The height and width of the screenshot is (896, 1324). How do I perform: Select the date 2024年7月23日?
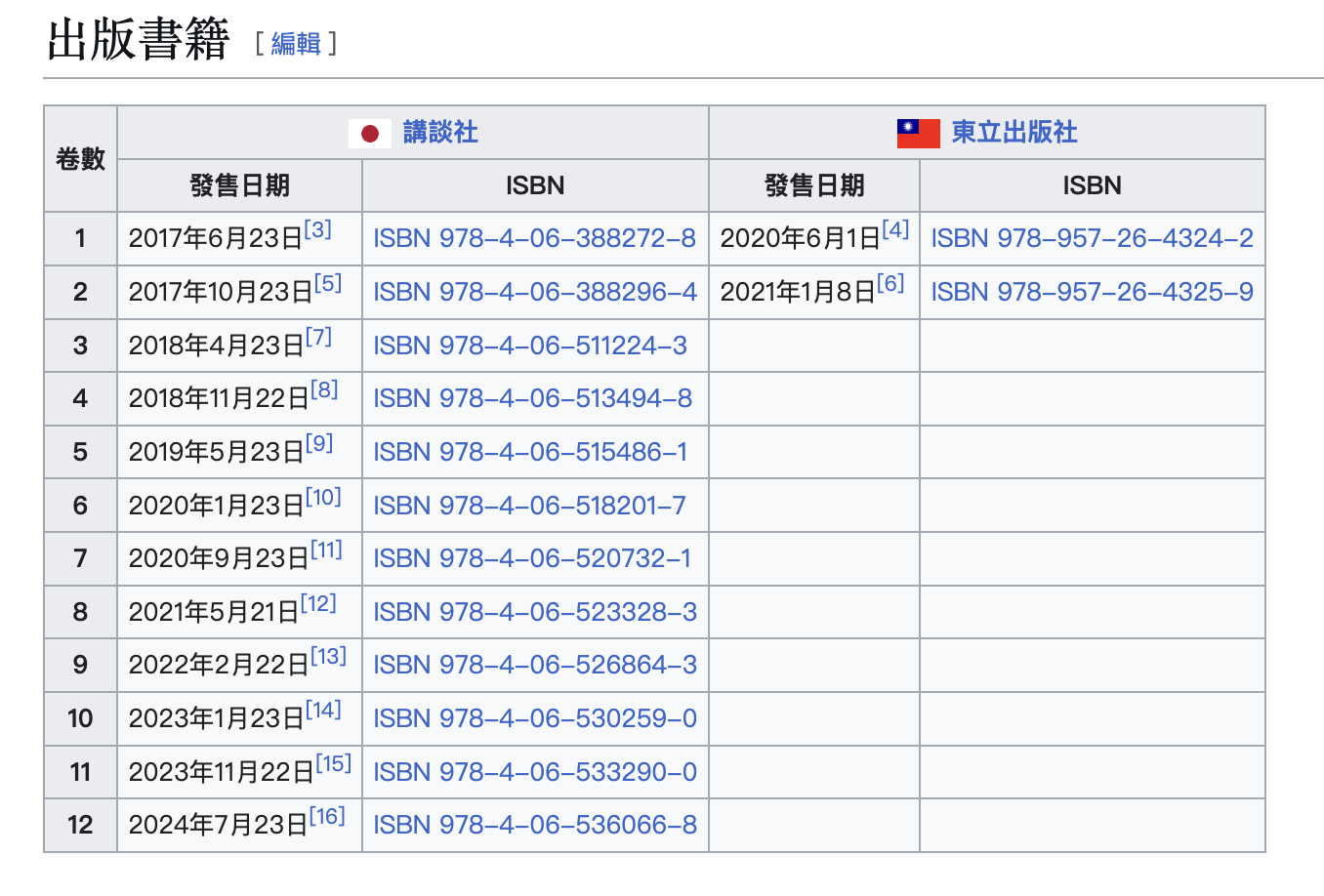[x=219, y=826]
